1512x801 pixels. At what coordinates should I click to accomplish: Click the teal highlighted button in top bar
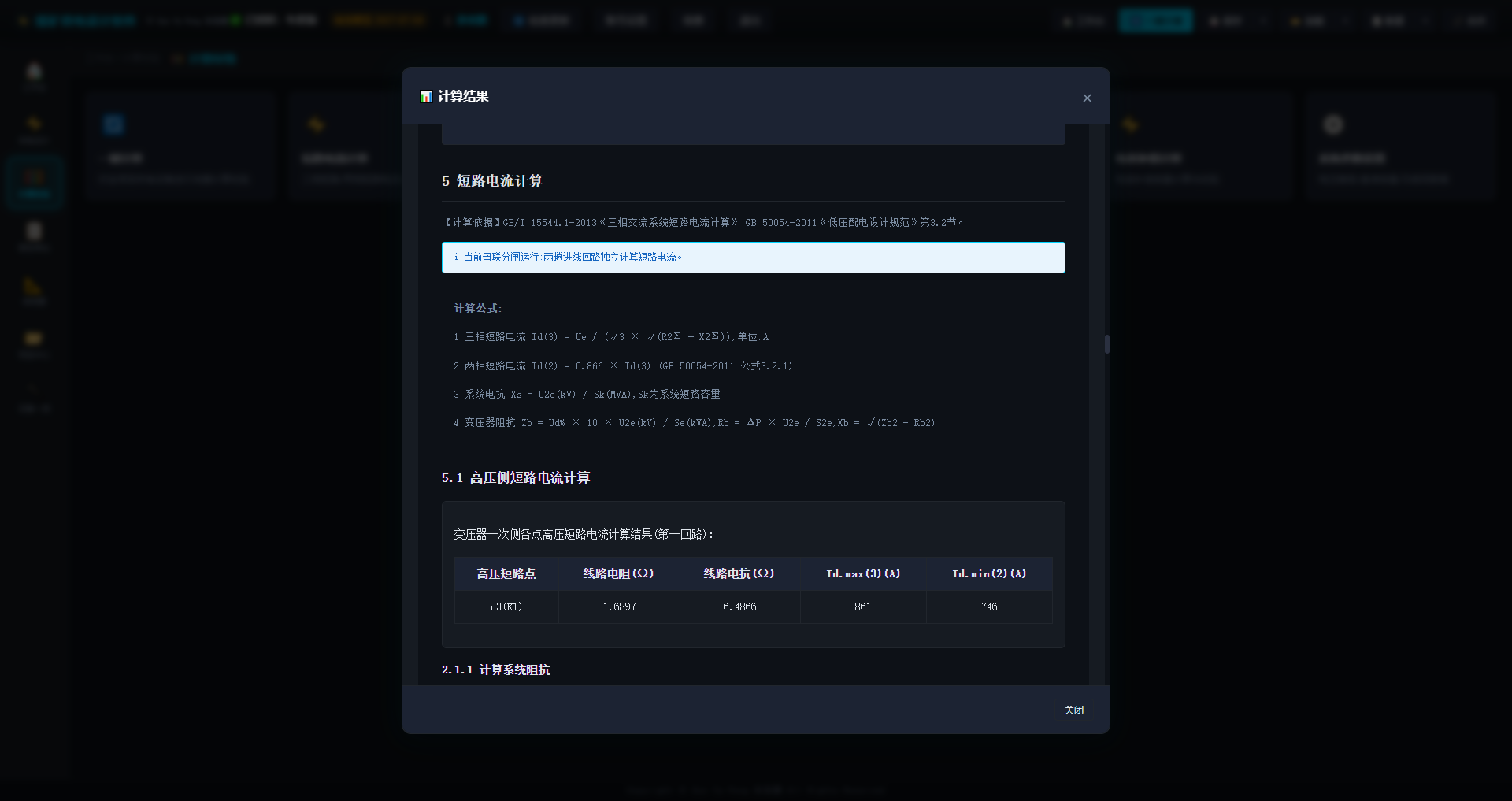[x=1155, y=20]
